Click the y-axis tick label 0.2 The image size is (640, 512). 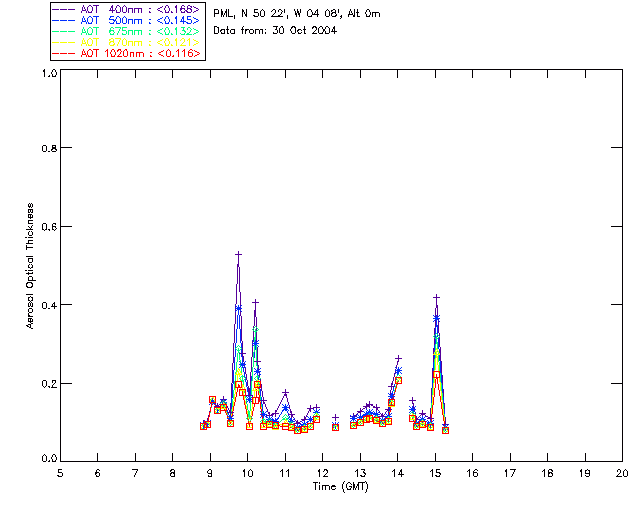pyautogui.click(x=49, y=383)
